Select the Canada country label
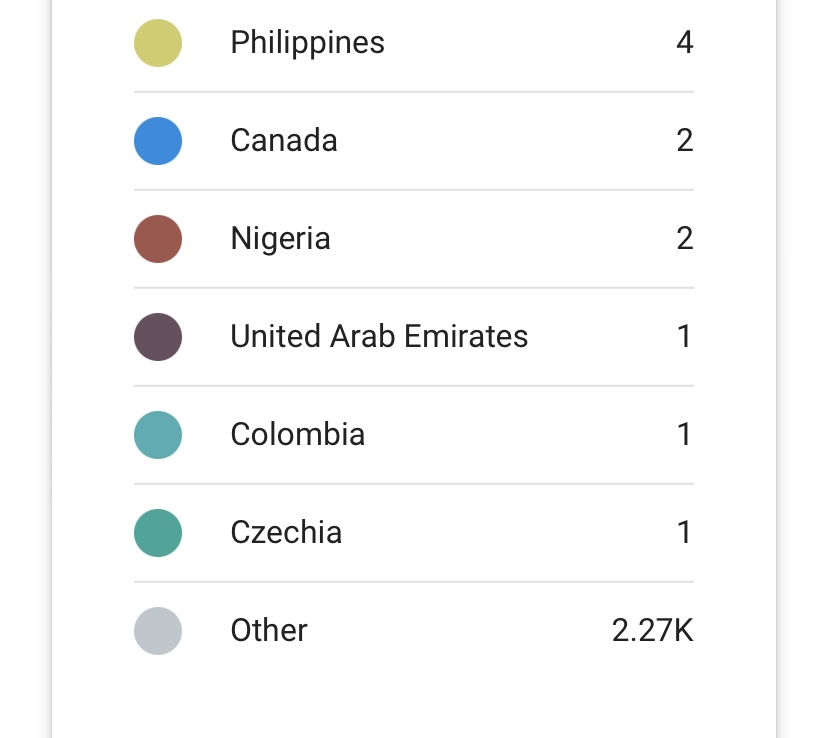Image resolution: width=828 pixels, height=738 pixels. pyautogui.click(x=284, y=140)
